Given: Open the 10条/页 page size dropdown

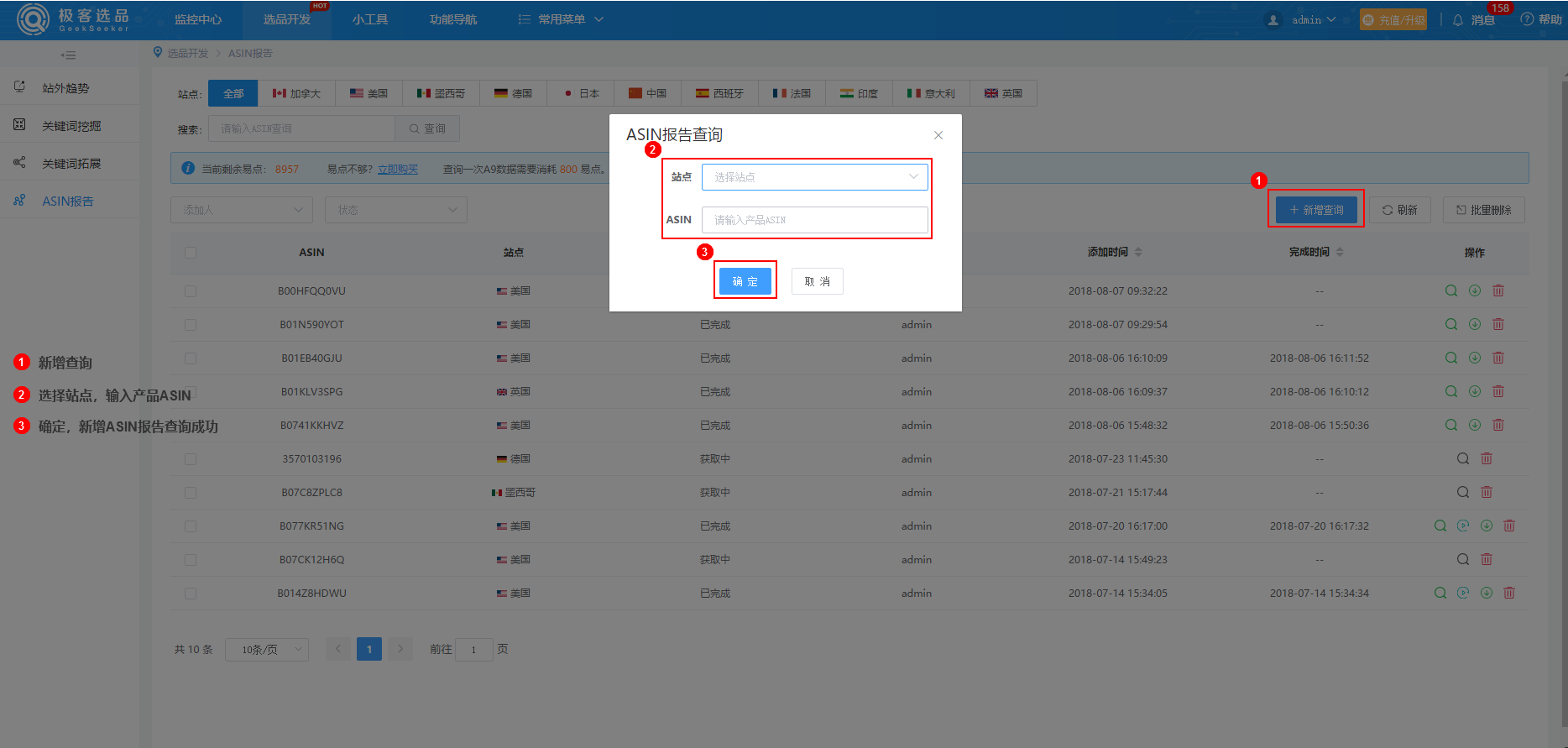Looking at the screenshot, I should (x=267, y=649).
